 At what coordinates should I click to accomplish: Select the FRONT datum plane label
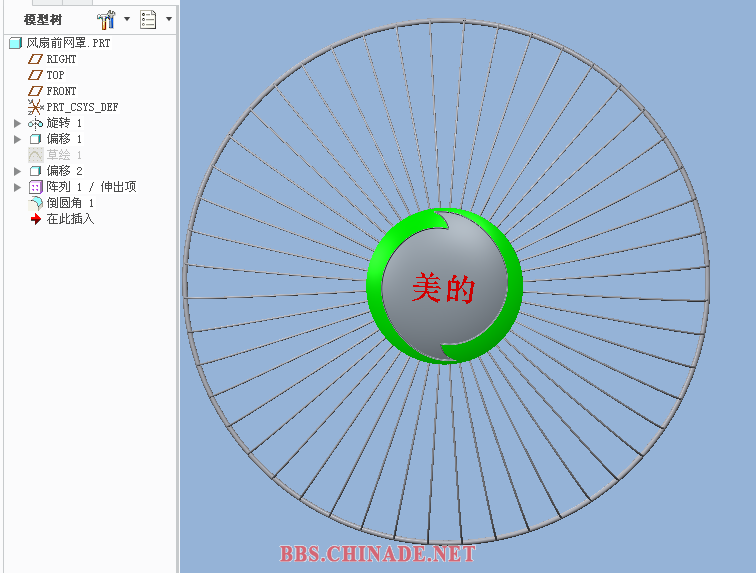61,91
